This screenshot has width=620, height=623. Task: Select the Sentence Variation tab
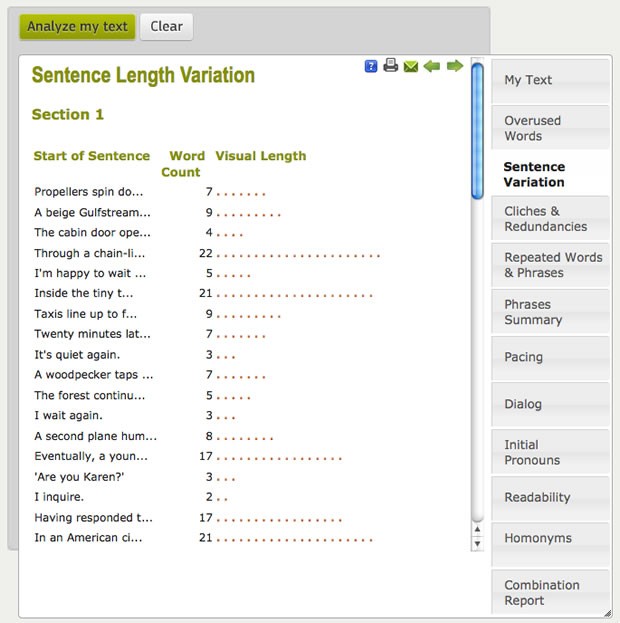click(550, 174)
